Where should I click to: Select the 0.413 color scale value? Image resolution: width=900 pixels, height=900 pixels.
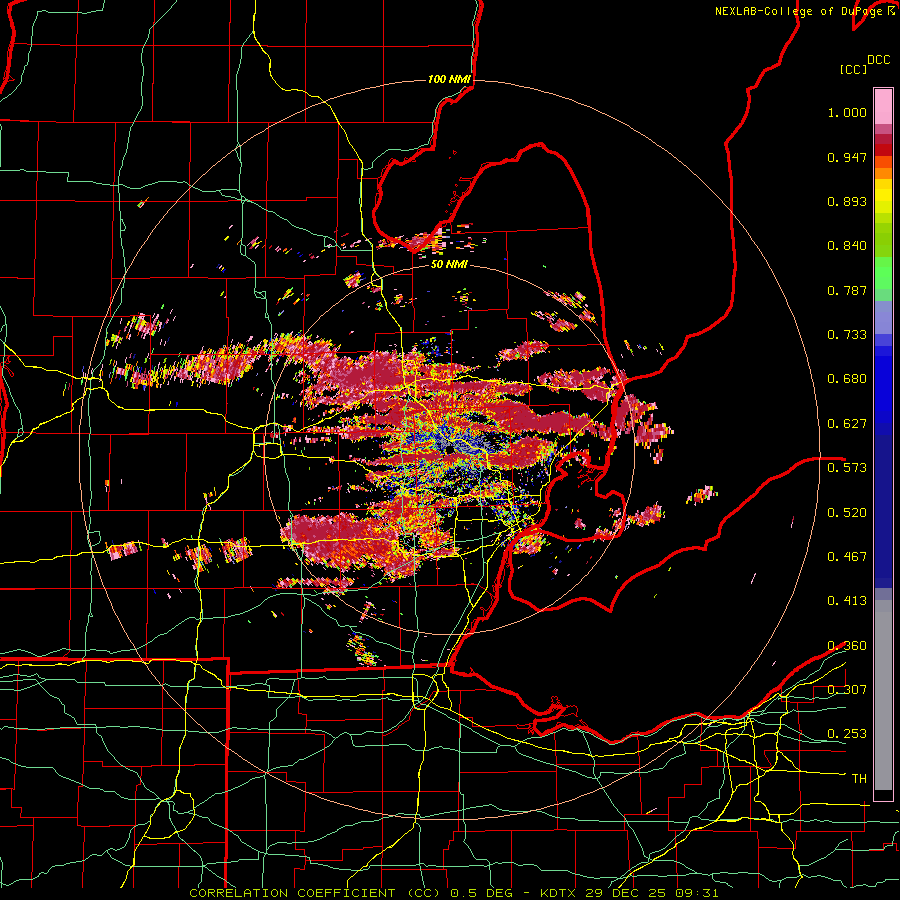pos(847,601)
